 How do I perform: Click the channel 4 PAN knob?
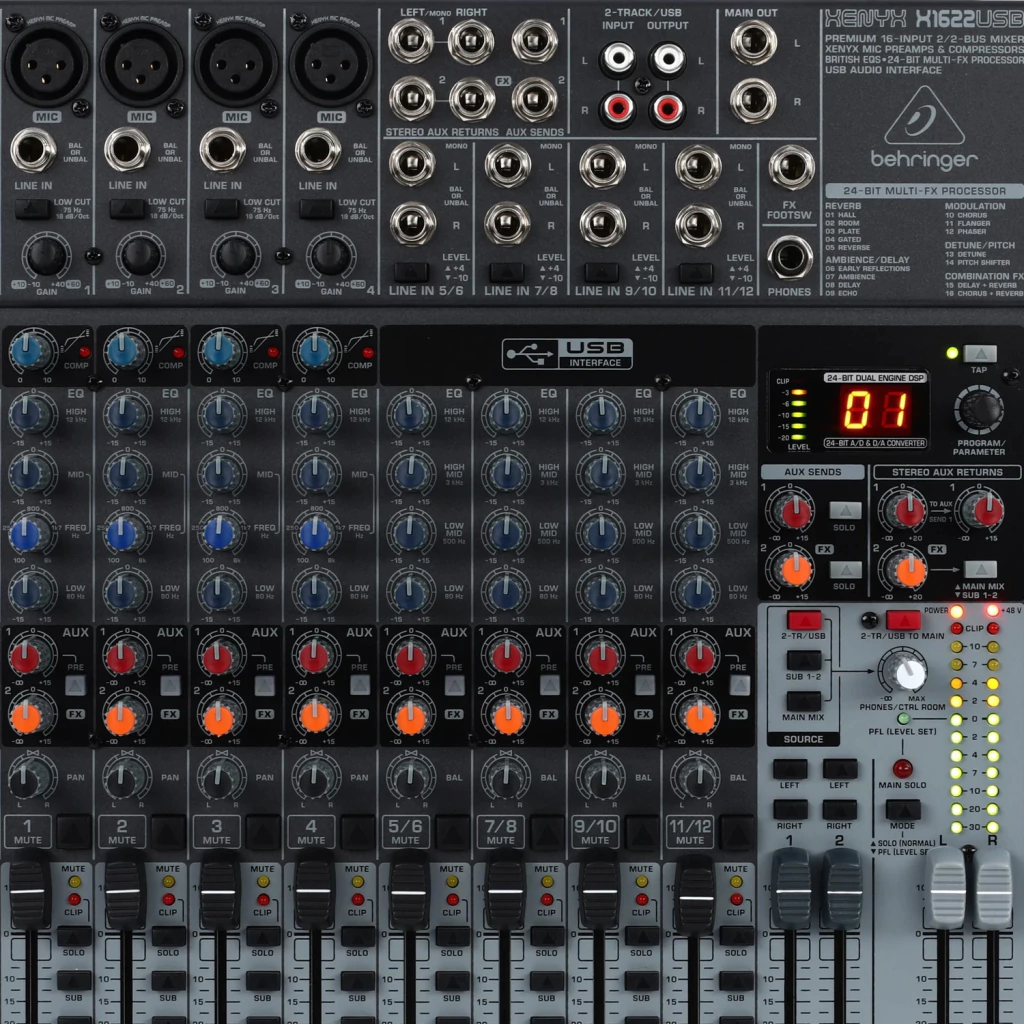[x=314, y=779]
